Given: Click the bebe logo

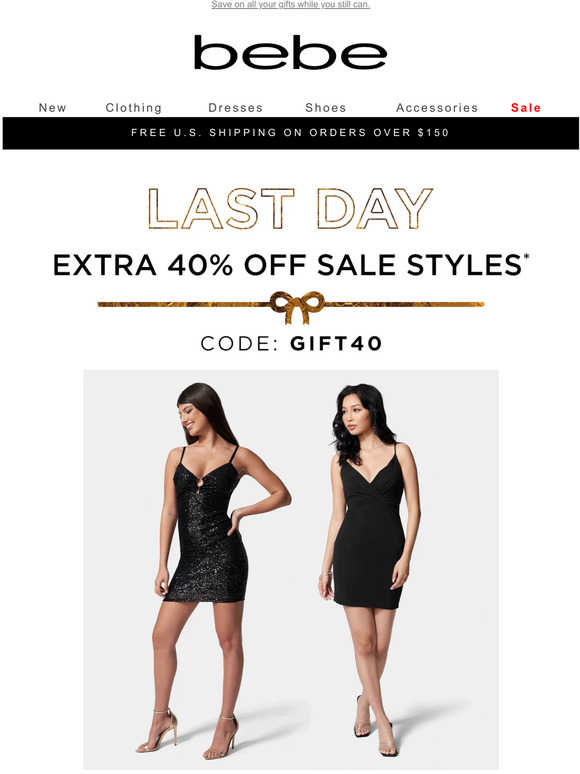Looking at the screenshot, I should pos(290,52).
